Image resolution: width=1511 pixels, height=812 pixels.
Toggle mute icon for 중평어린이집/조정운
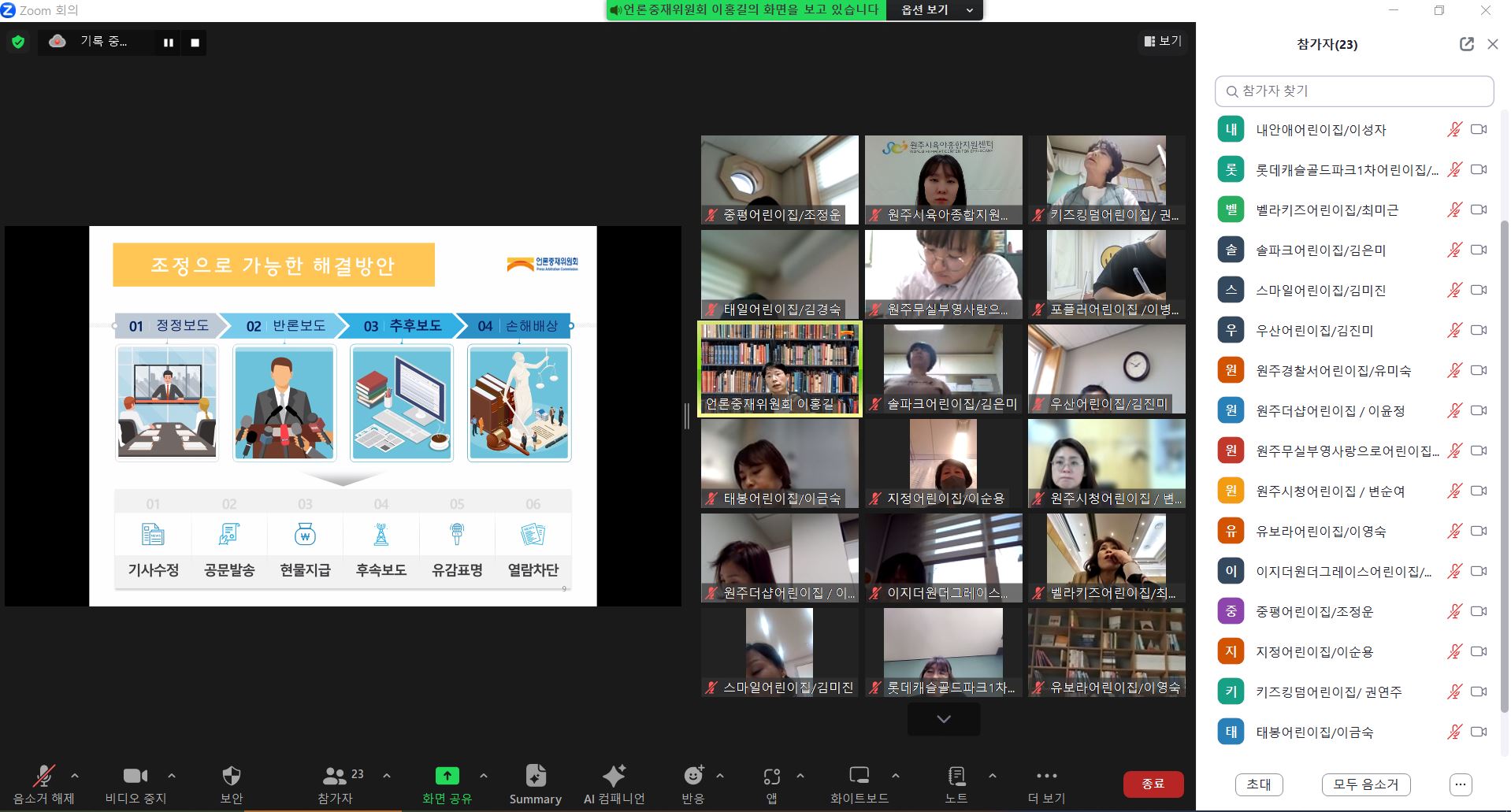(x=1454, y=611)
